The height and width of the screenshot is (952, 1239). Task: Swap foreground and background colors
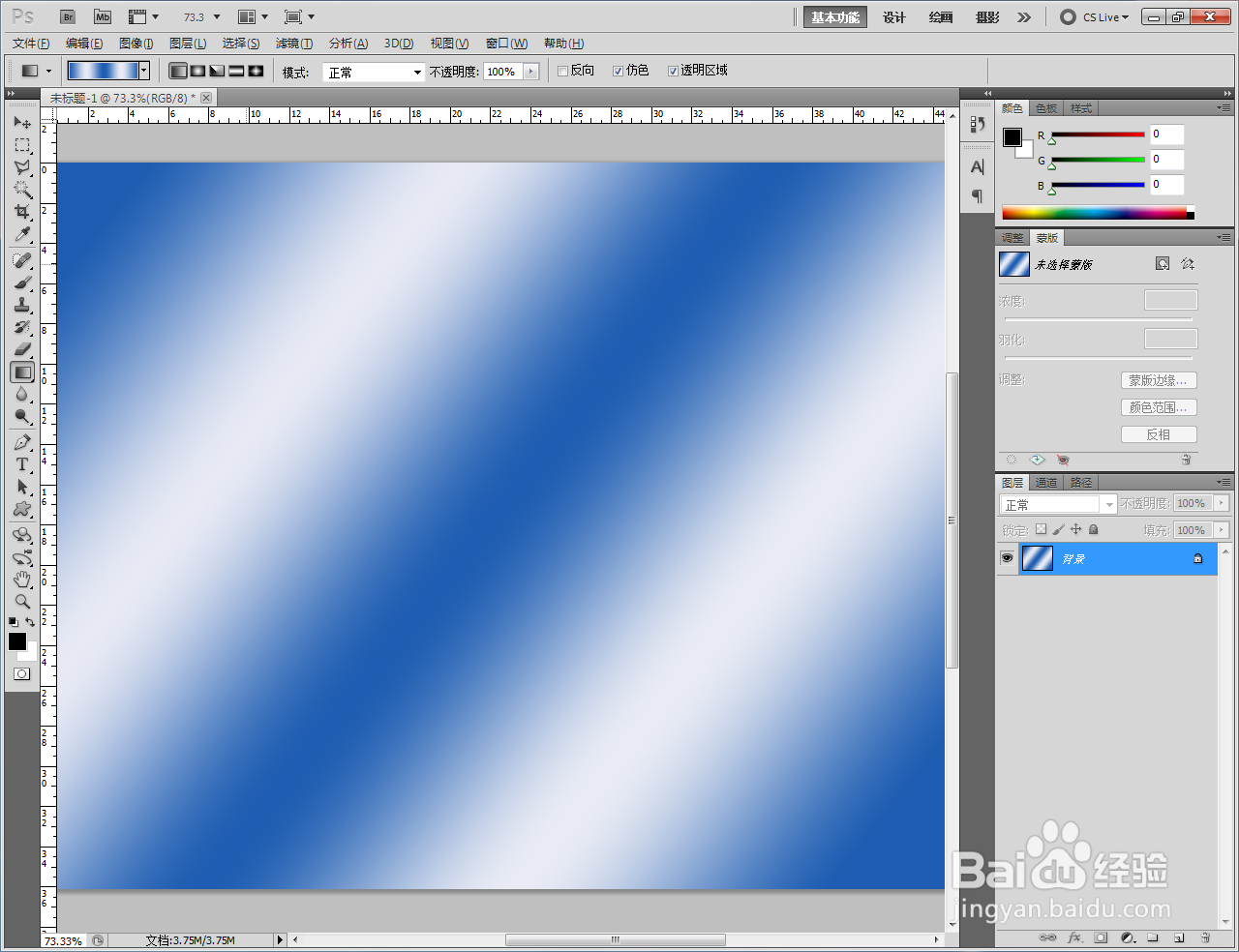point(31,622)
